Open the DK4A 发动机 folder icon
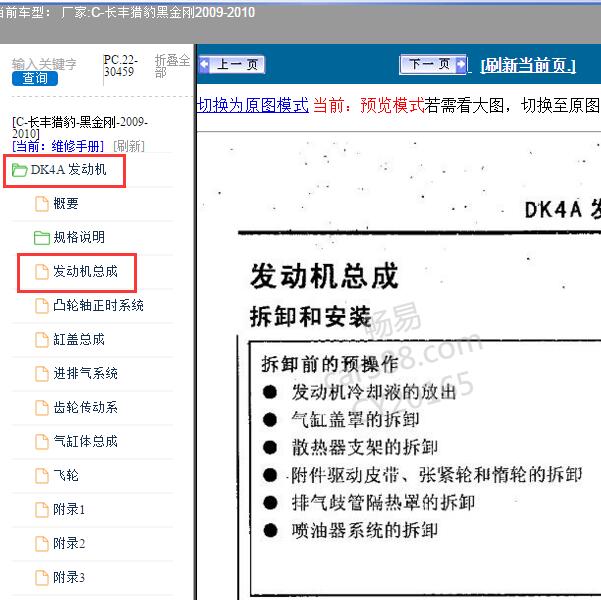601x600 pixels. 19,170
